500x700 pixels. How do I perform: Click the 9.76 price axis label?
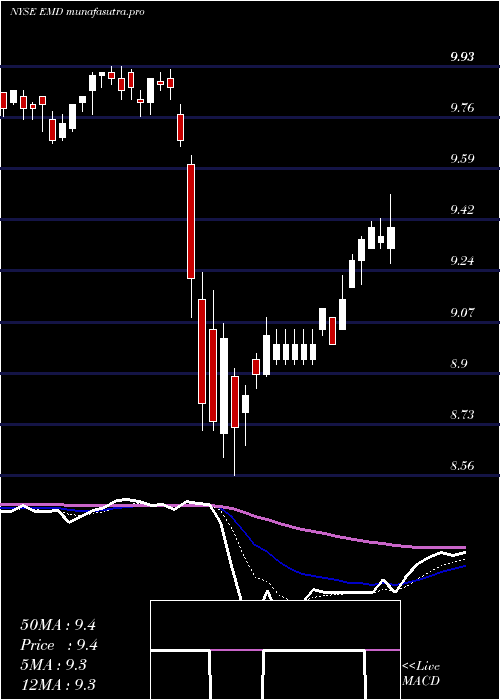click(x=462, y=108)
